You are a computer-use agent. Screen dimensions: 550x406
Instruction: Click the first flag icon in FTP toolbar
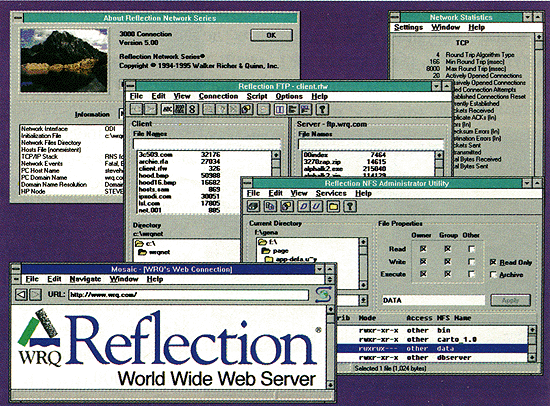(292, 109)
